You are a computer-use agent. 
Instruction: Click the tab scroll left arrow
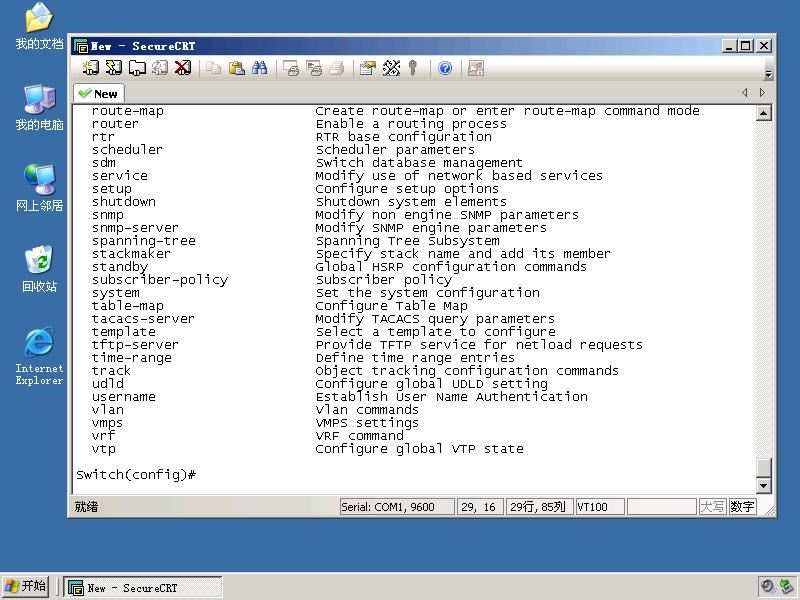tap(745, 92)
